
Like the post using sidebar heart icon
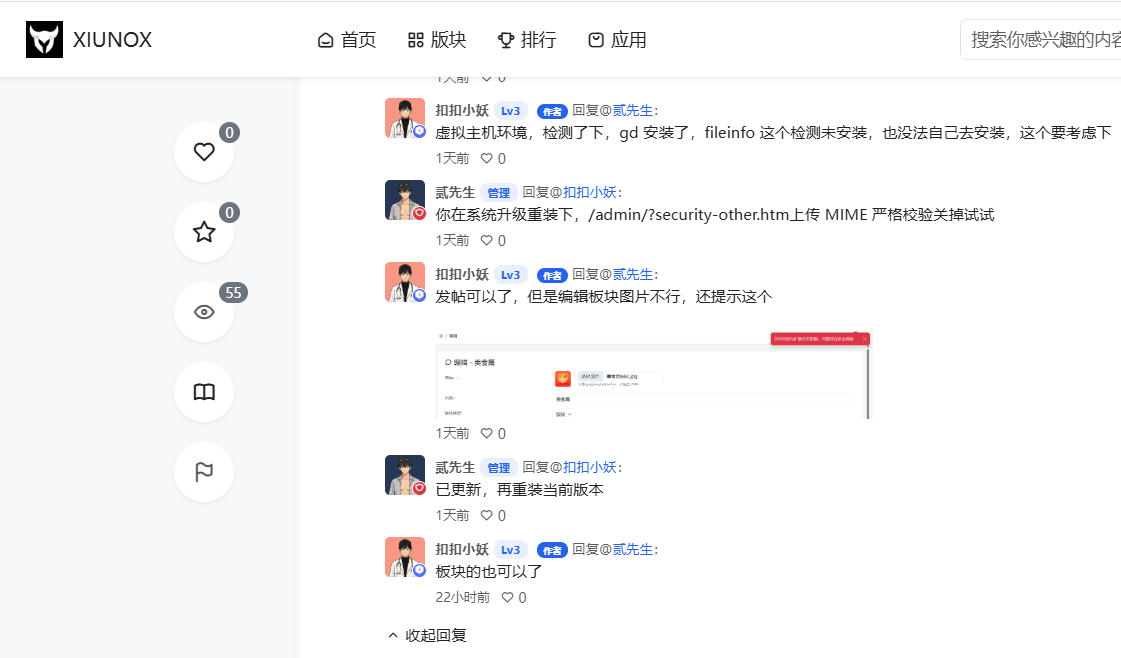pos(204,152)
